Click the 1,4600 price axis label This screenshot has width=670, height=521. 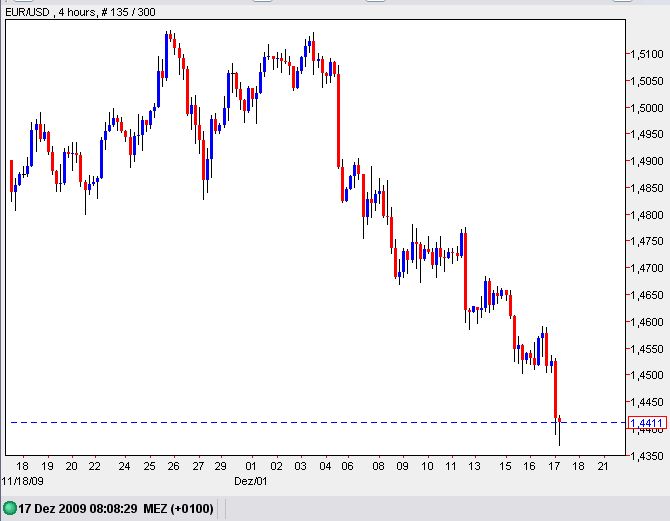click(647, 321)
